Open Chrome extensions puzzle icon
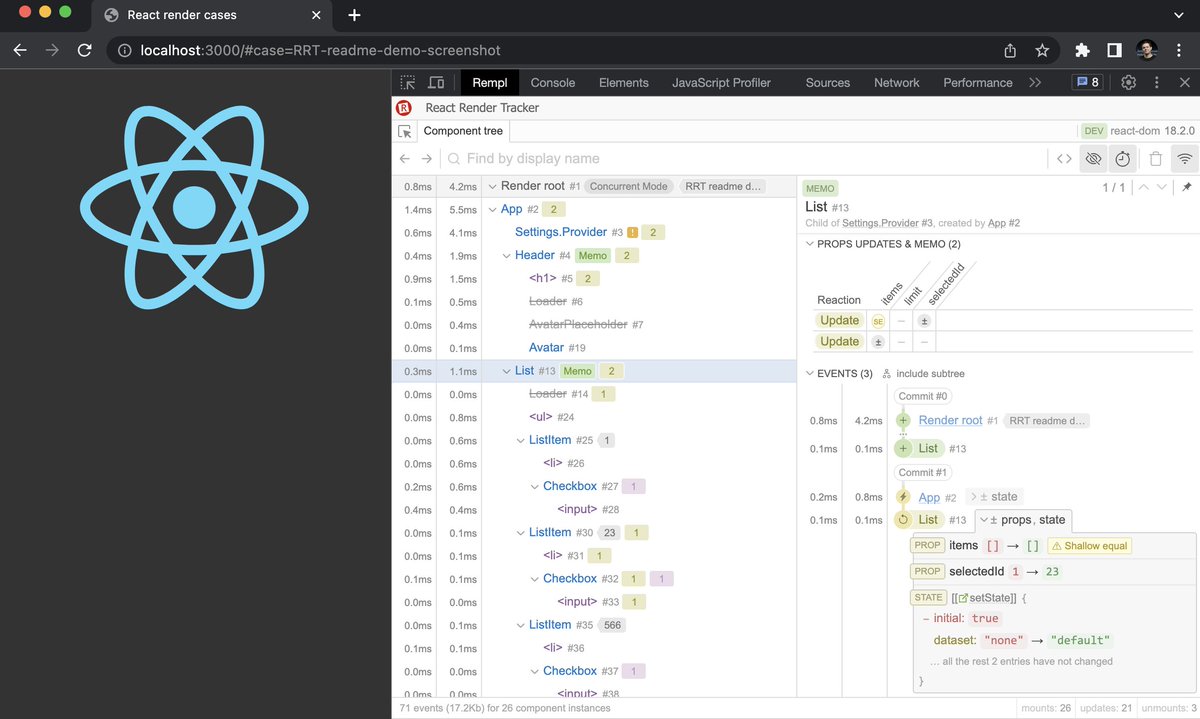Image resolution: width=1200 pixels, height=719 pixels. (1082, 50)
